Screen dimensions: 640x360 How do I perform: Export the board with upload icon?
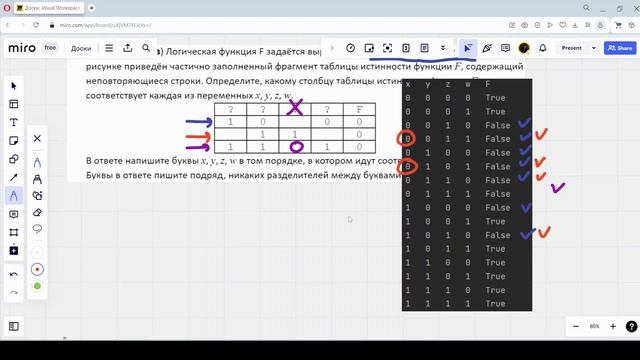(x=127, y=48)
